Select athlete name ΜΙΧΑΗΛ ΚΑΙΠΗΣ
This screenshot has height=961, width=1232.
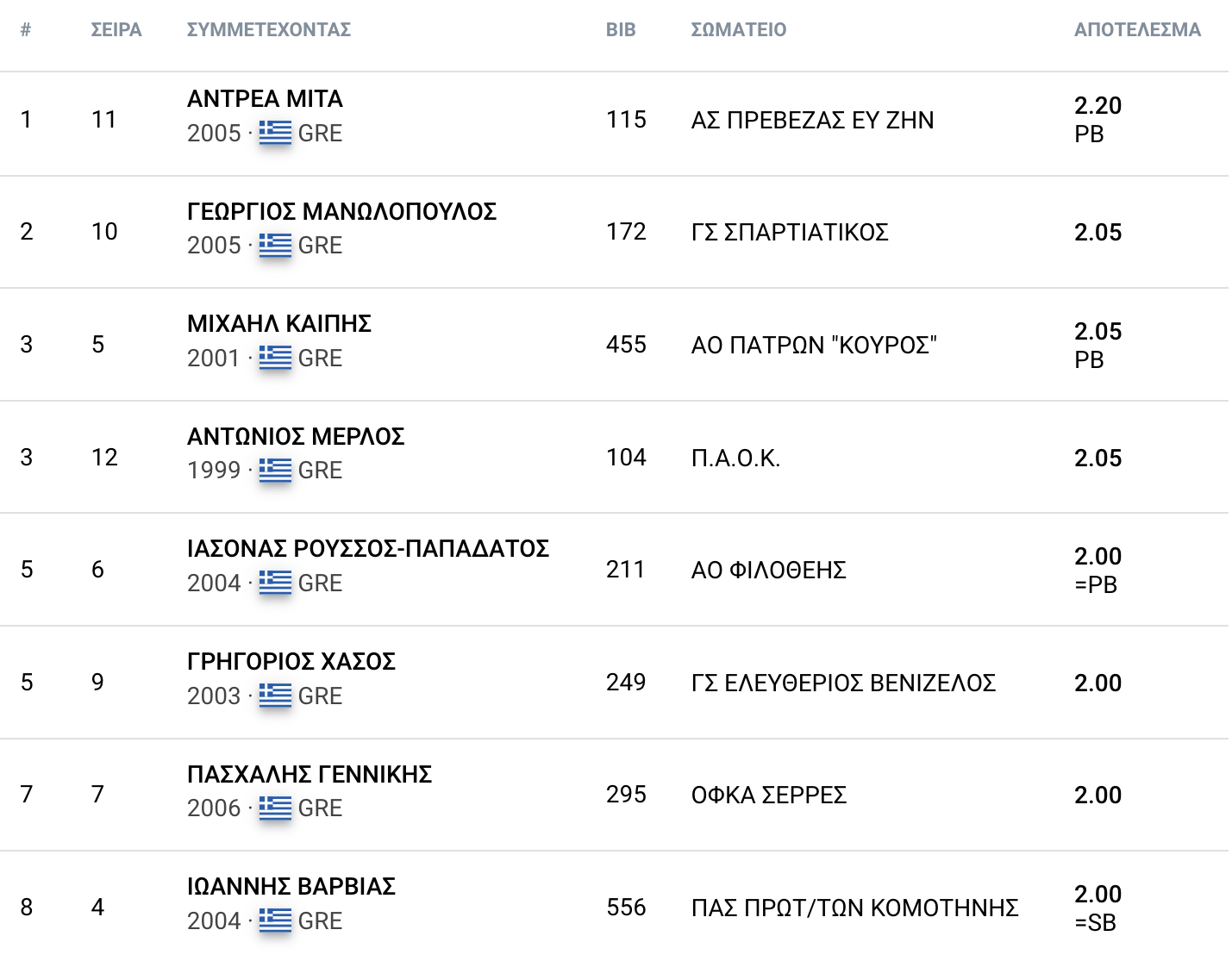click(x=279, y=324)
